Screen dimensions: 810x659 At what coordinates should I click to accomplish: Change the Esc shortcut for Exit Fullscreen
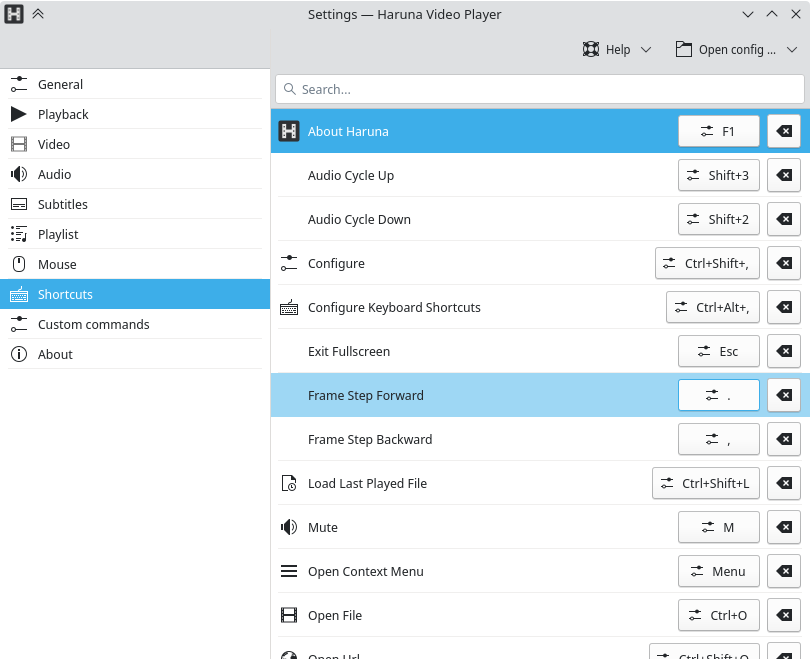(719, 351)
